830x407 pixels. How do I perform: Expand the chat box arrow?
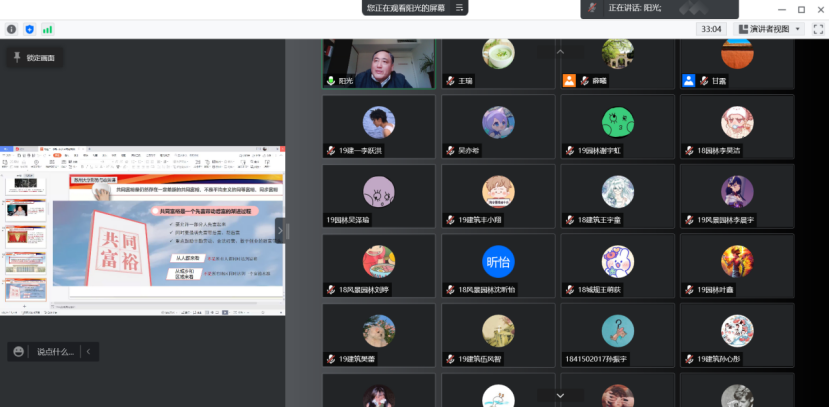pos(88,351)
